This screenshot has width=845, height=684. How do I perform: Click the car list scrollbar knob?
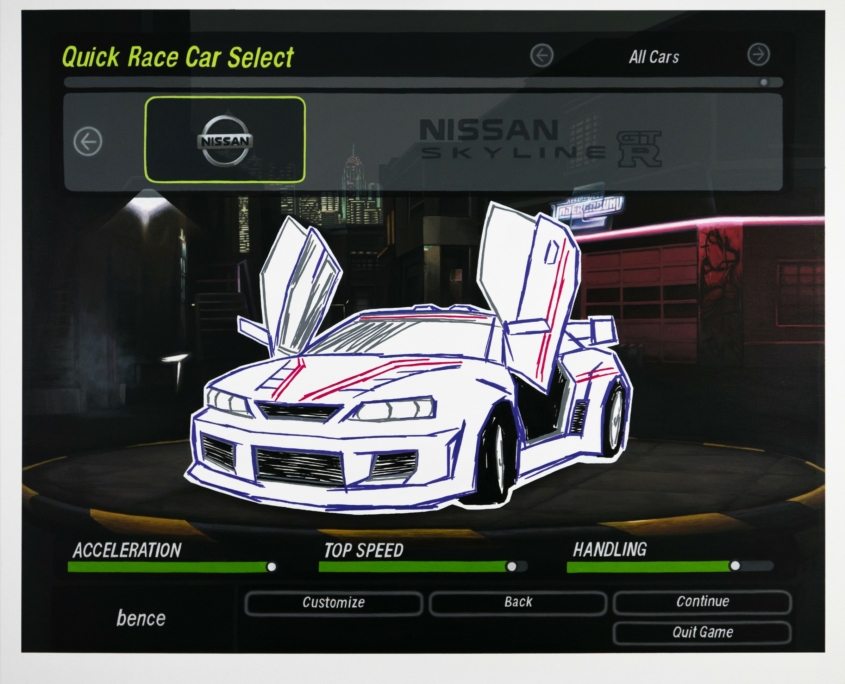(x=764, y=82)
